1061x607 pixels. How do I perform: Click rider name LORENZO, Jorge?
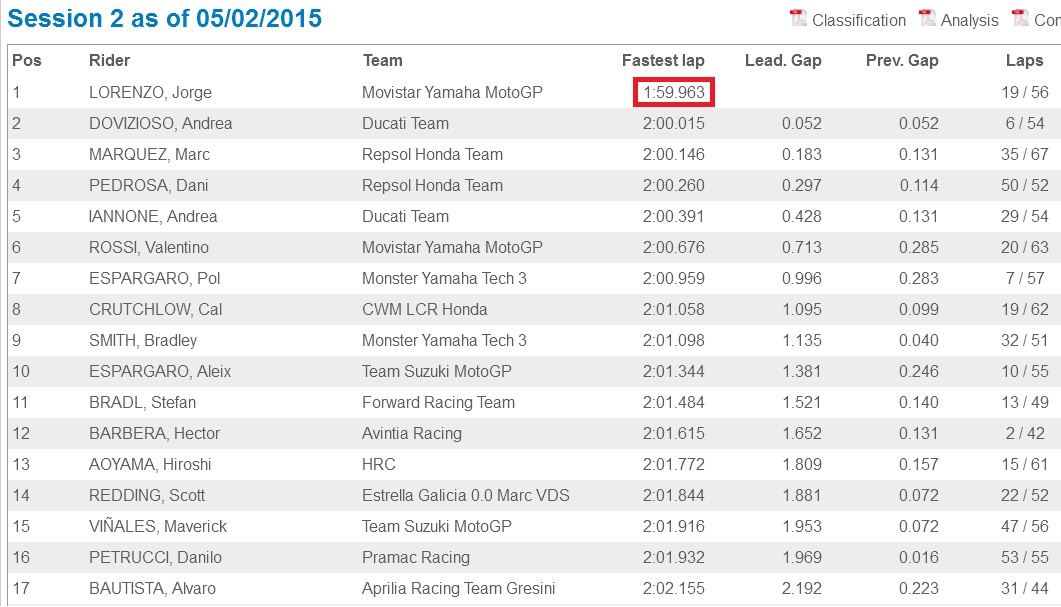pos(150,92)
